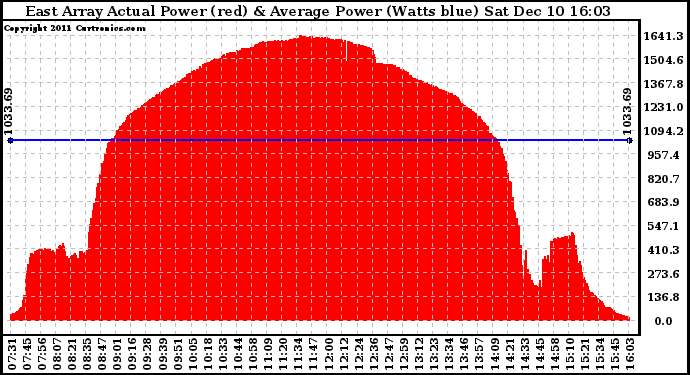Click the chart title text

(318, 11)
